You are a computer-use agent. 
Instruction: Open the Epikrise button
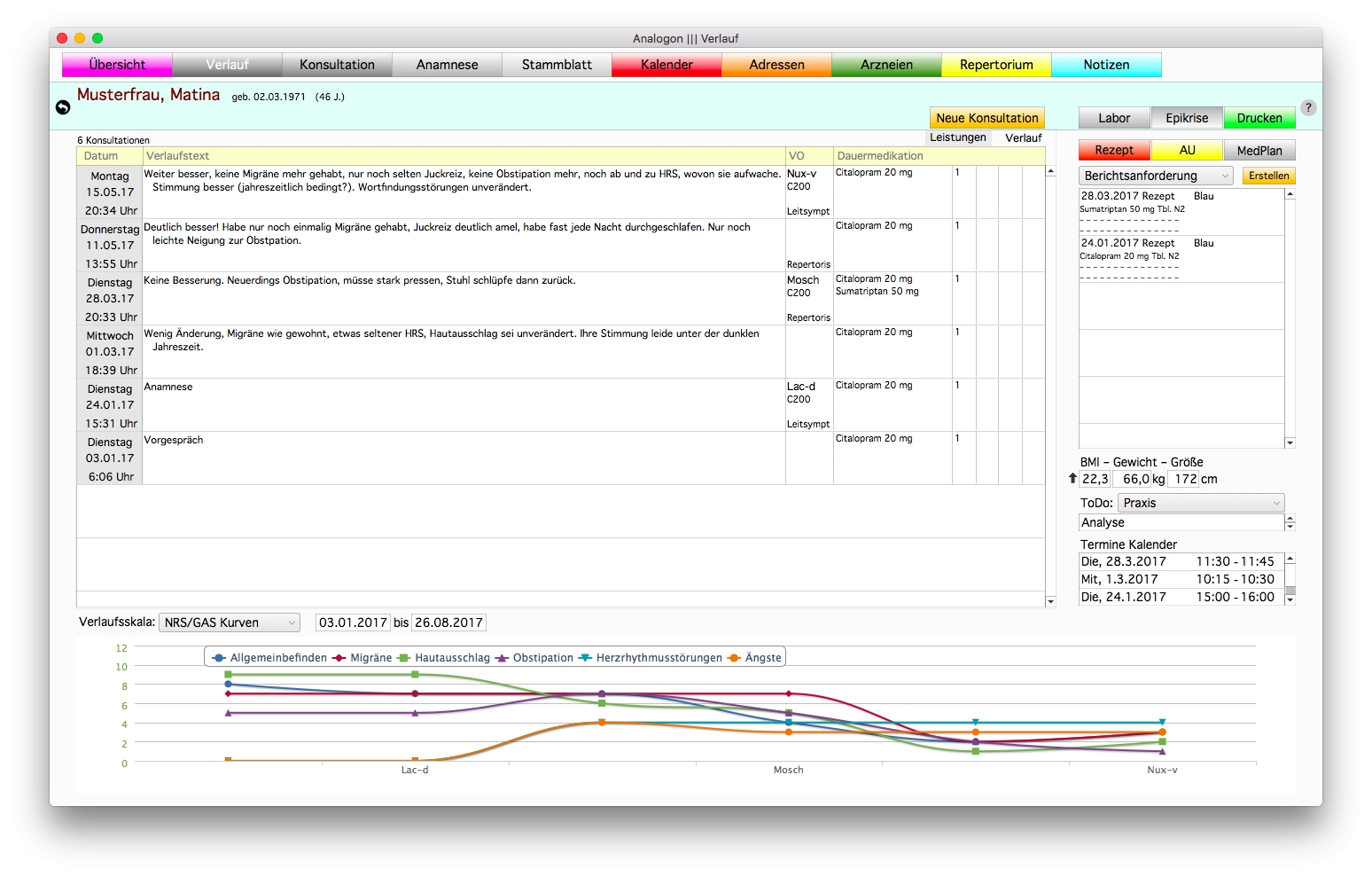(1187, 118)
